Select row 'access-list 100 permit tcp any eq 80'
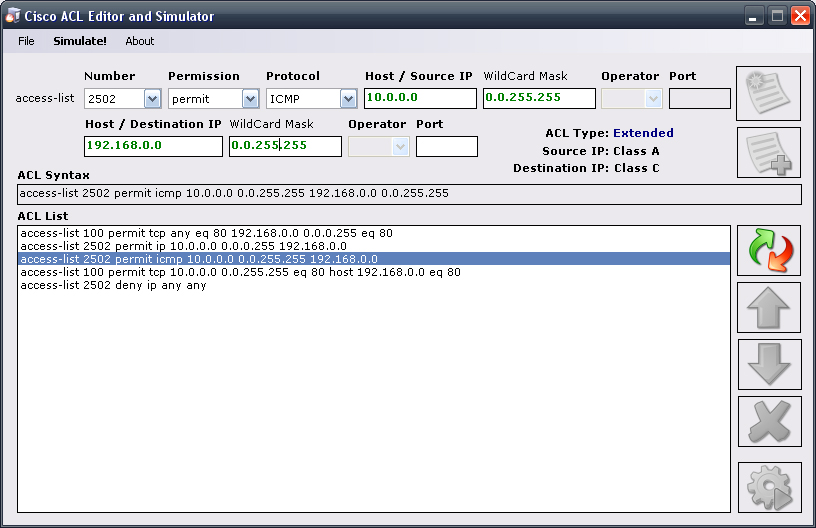 tap(374, 233)
